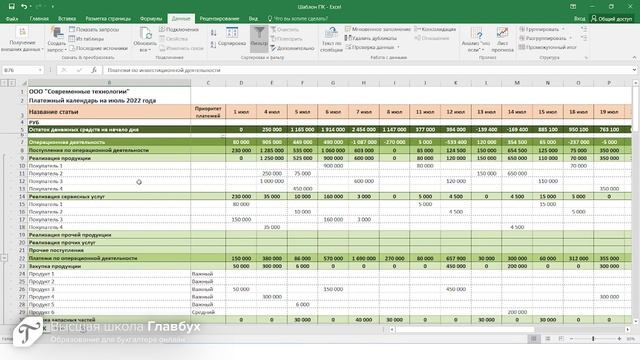Click Share (Общий доступ) button
Screen dimensions: 640x360
point(611,19)
